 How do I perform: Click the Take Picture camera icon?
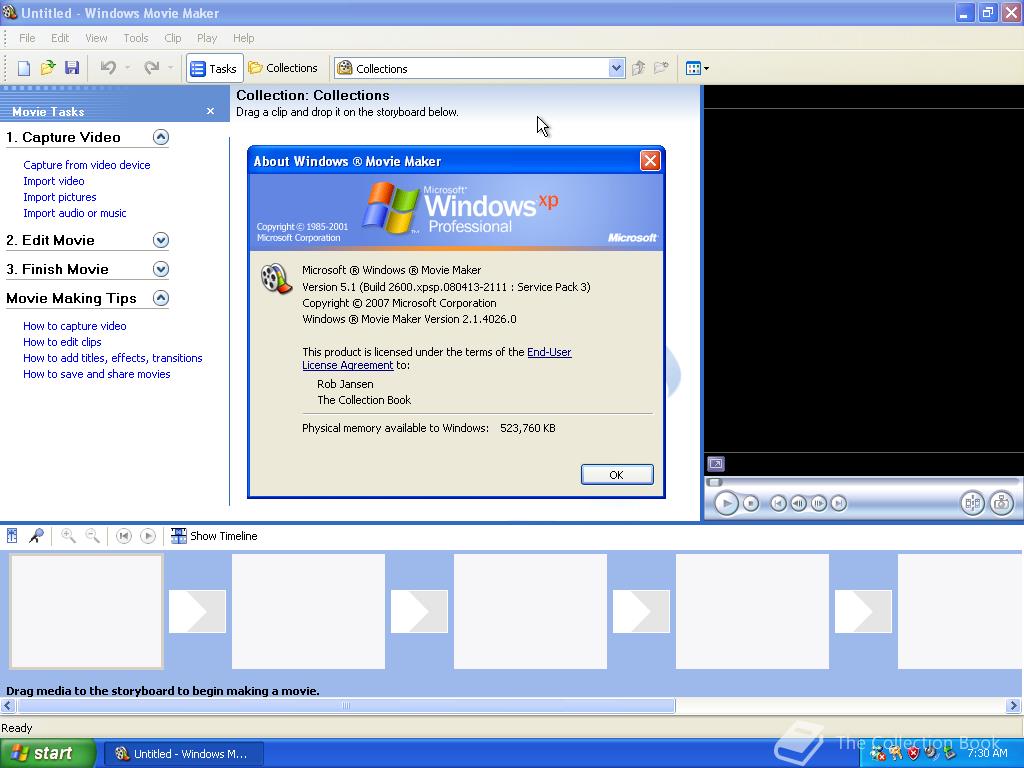(1001, 503)
